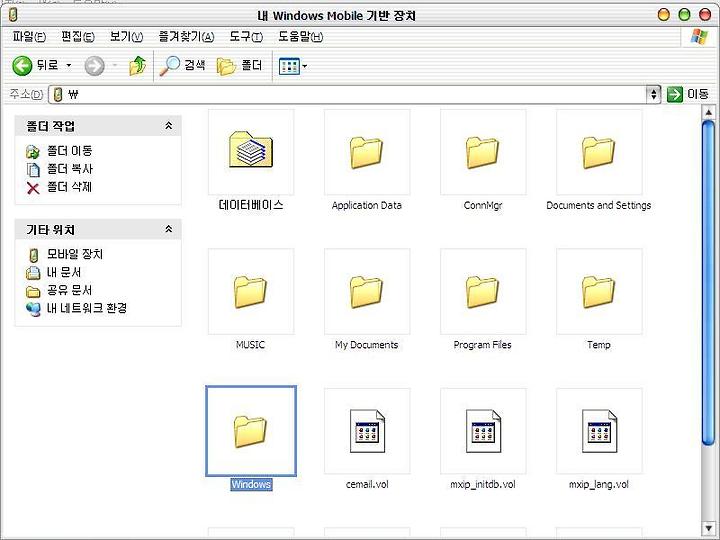Open the 도움말(H) menu
The image size is (720, 540).
click(300, 36)
